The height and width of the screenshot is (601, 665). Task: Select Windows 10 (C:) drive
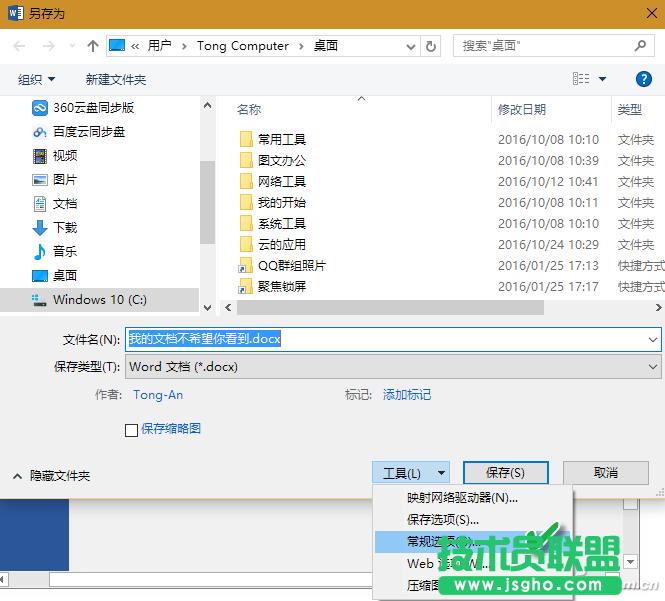coord(99,300)
